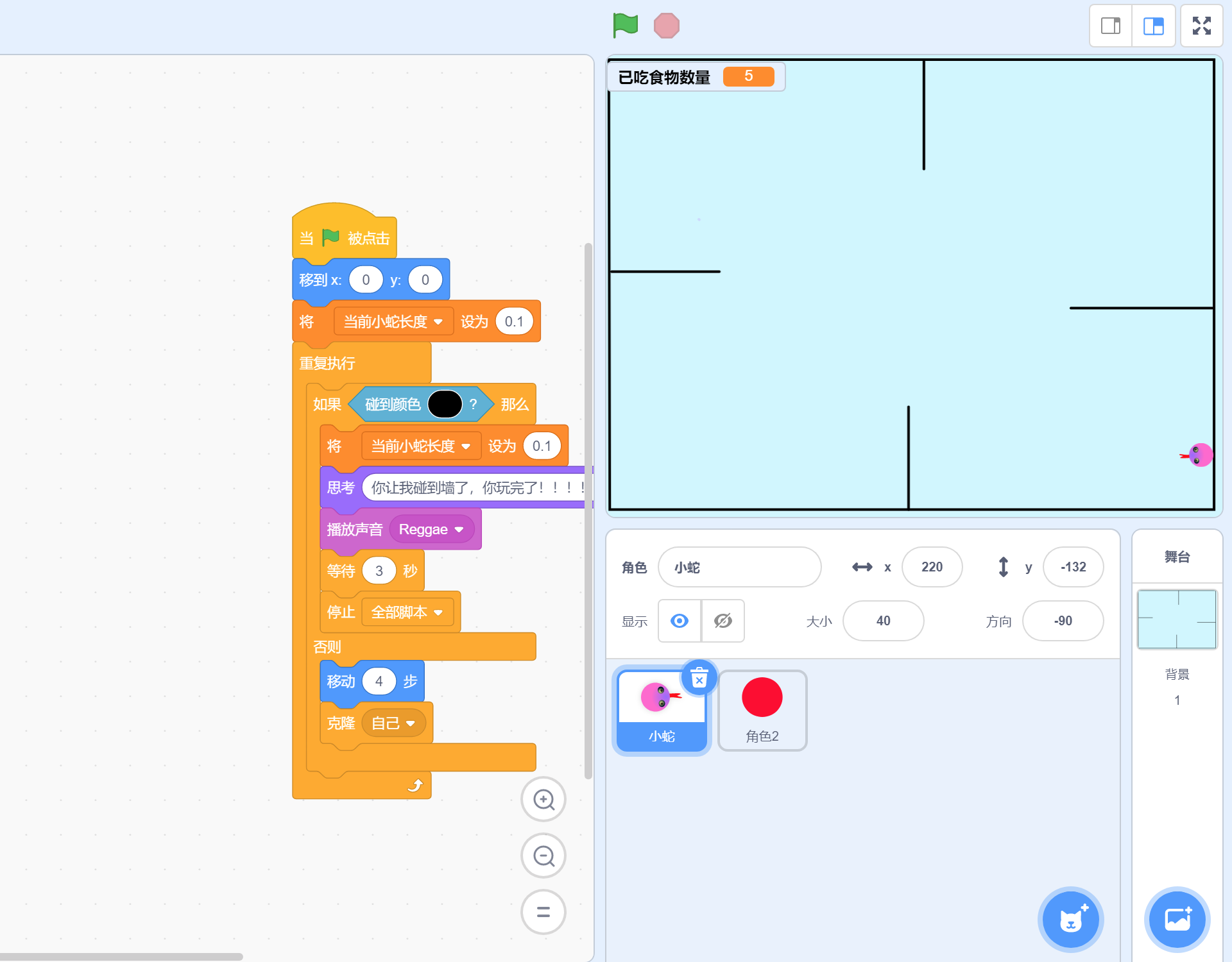Edit the y value in 移到 block
The width and height of the screenshot is (1232, 962).
coord(425,280)
